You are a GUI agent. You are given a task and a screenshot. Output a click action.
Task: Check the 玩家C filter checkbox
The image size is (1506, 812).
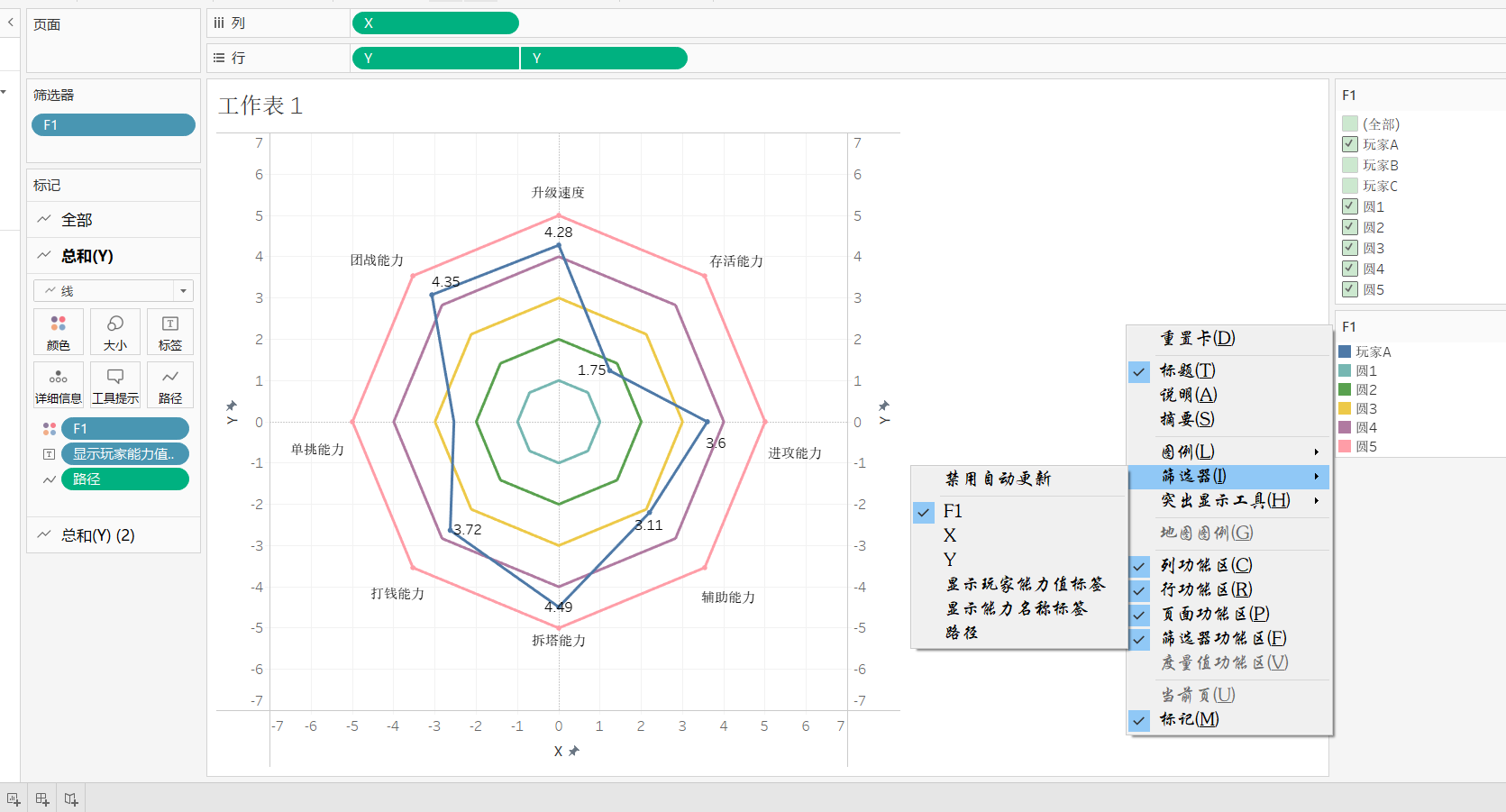1350,186
